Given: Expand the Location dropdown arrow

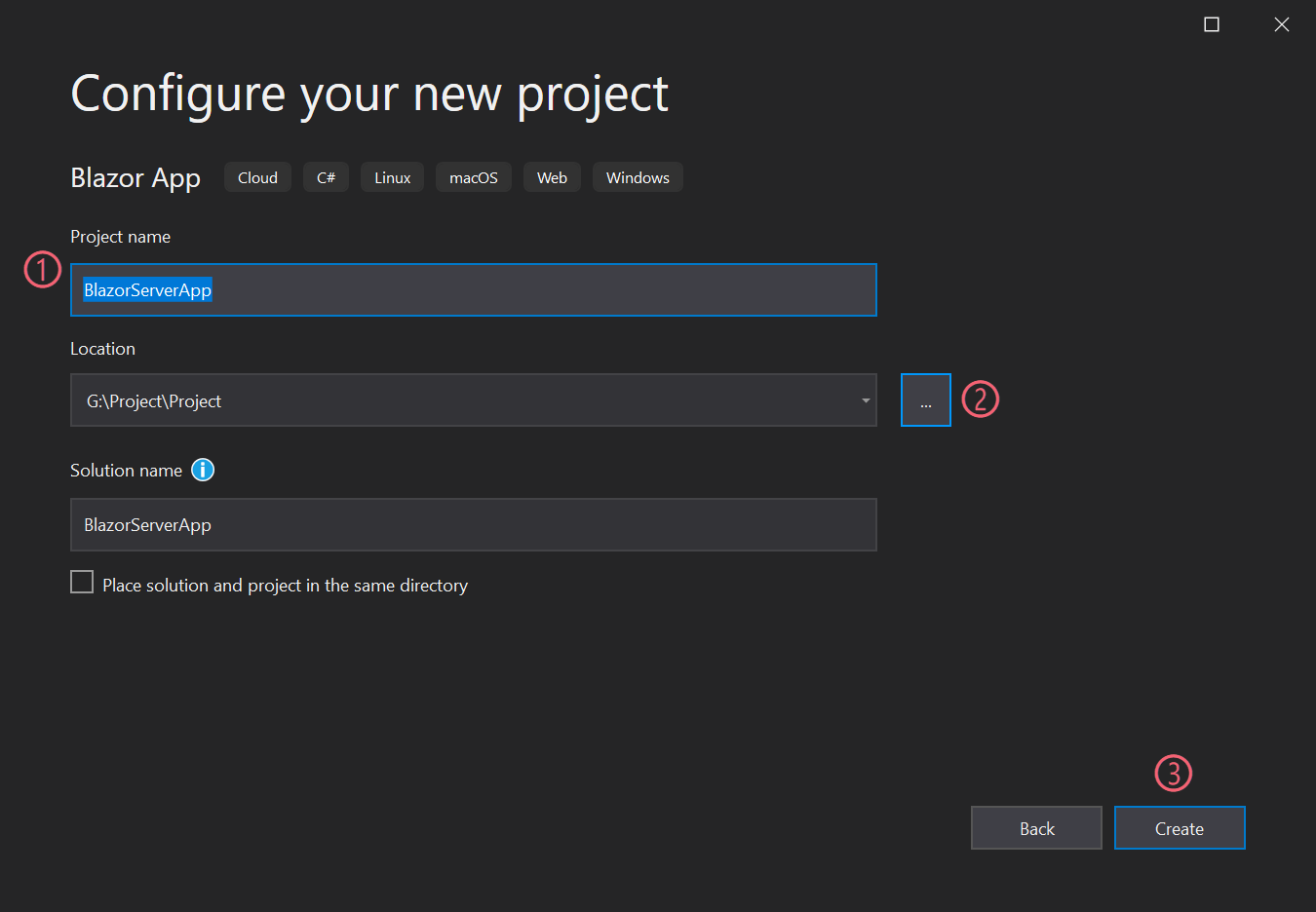Looking at the screenshot, I should (x=866, y=400).
